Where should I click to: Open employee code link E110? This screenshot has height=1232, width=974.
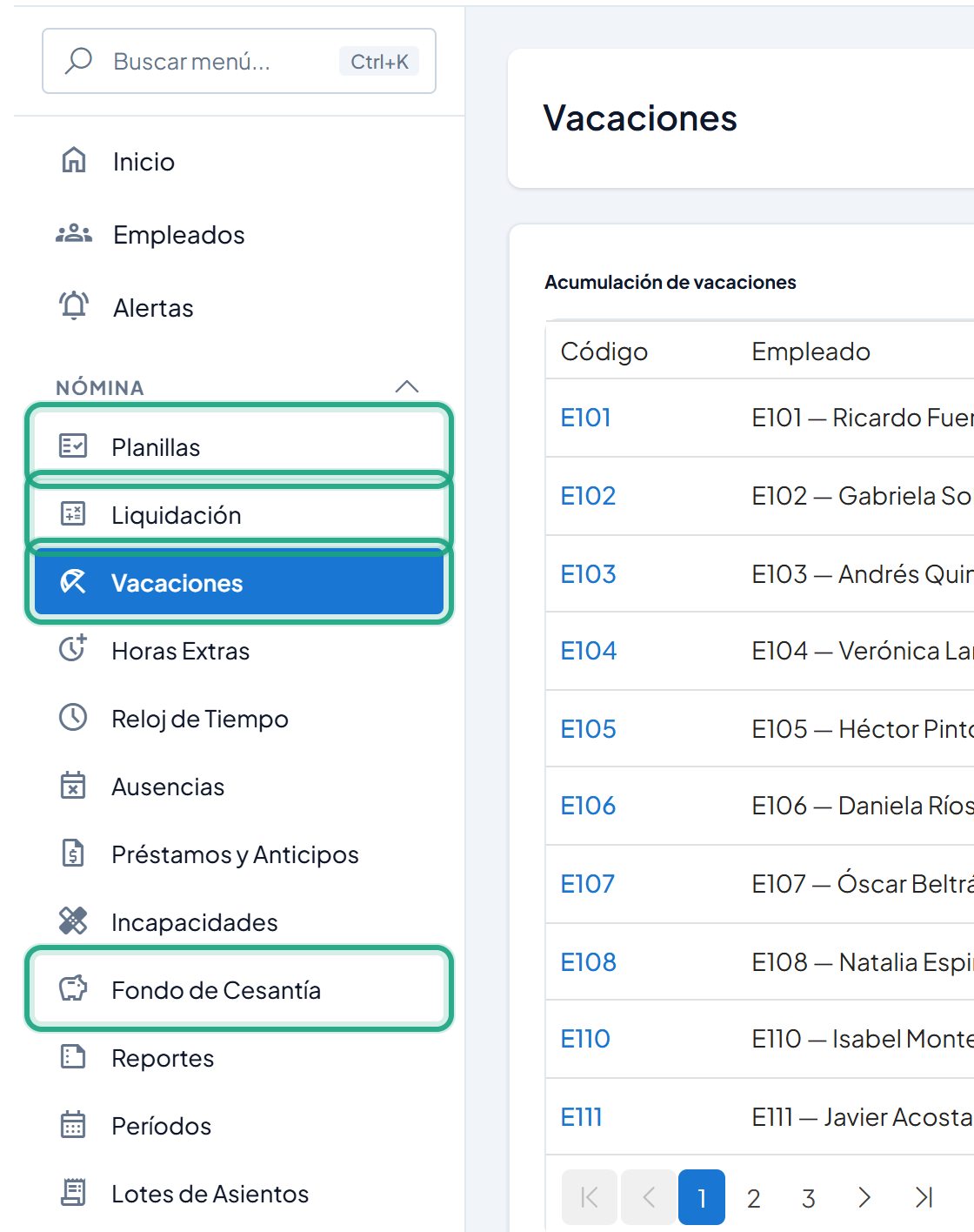point(585,1039)
